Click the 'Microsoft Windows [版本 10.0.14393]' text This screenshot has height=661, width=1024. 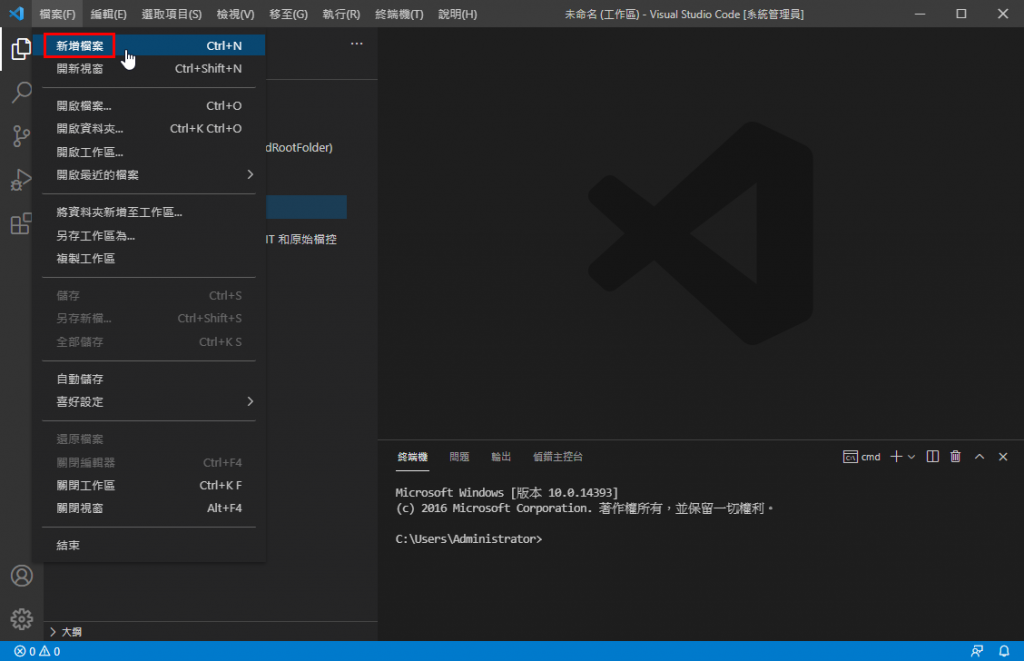[x=506, y=492]
